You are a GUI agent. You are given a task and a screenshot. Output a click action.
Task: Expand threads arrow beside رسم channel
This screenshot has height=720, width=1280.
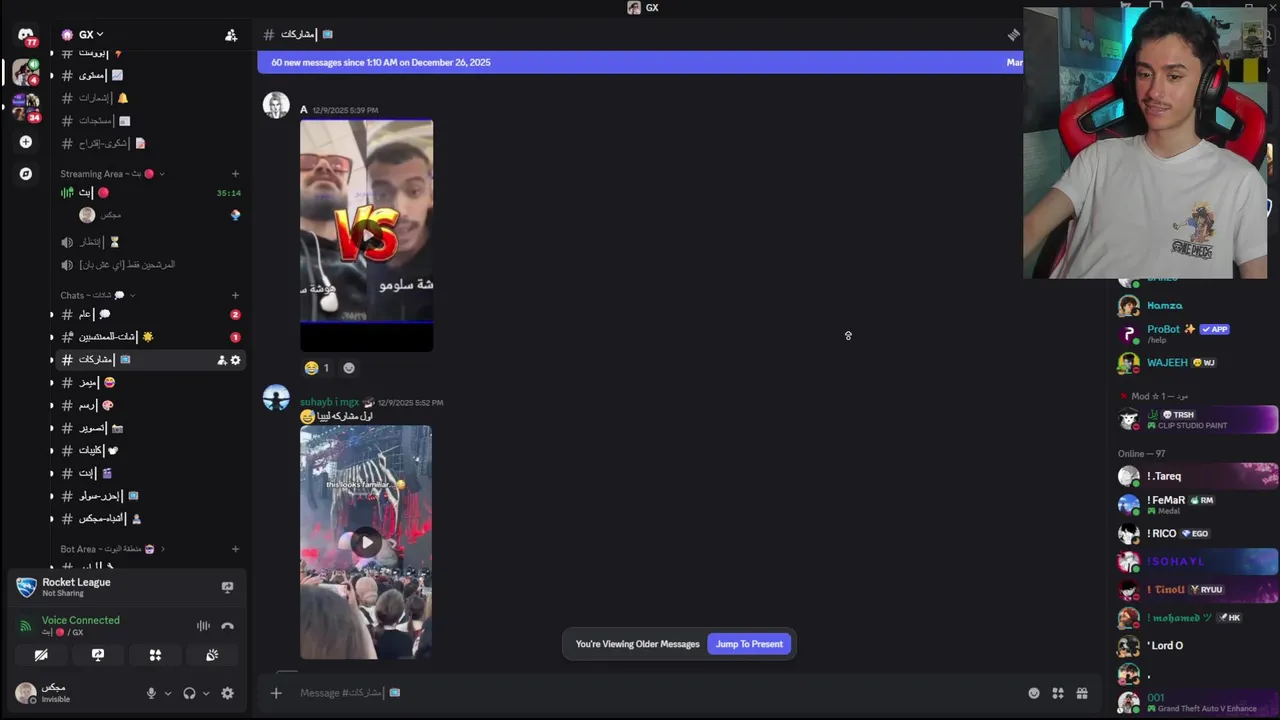[52, 405]
